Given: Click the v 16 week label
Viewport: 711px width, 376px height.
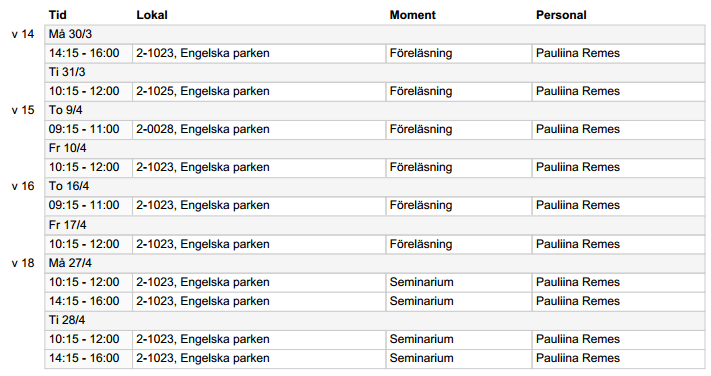Looking at the screenshot, I should click(x=23, y=186).
